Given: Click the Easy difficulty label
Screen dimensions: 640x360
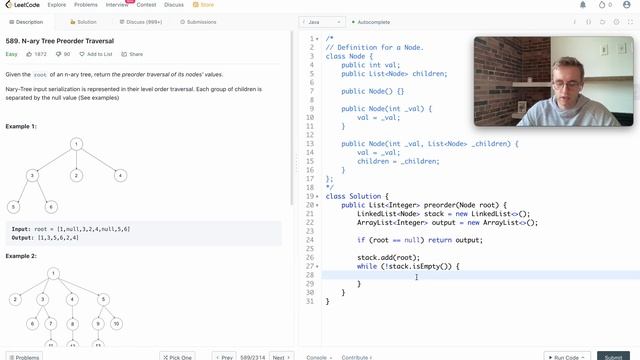Looking at the screenshot, I should click(x=11, y=54).
